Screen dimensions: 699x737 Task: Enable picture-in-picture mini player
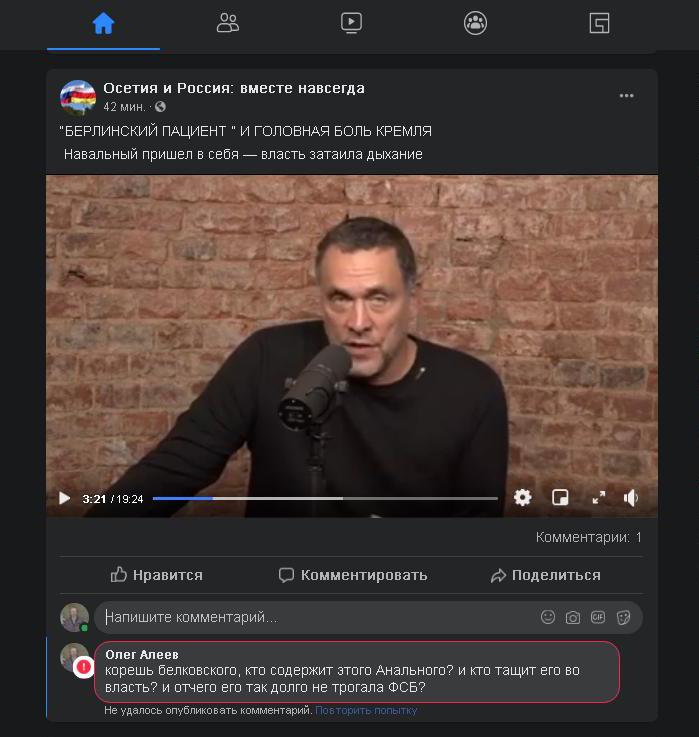point(560,497)
